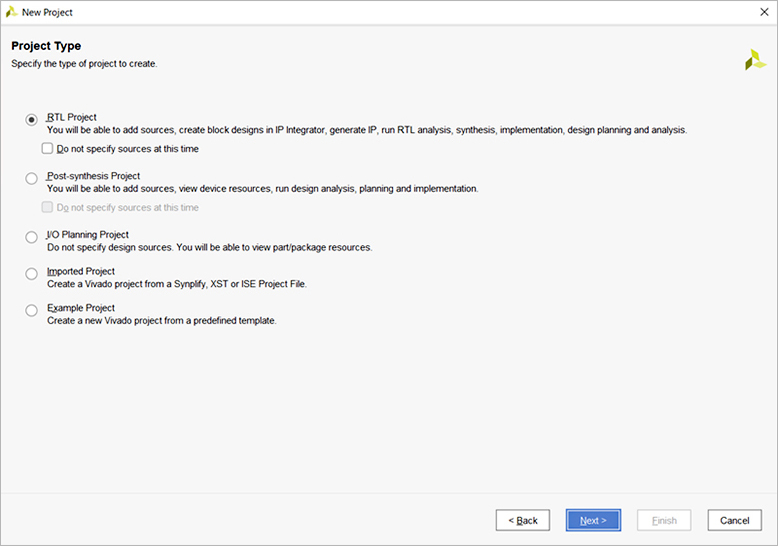Choose the Post-synthesis Project option
The width and height of the screenshot is (778, 546).
(x=31, y=178)
